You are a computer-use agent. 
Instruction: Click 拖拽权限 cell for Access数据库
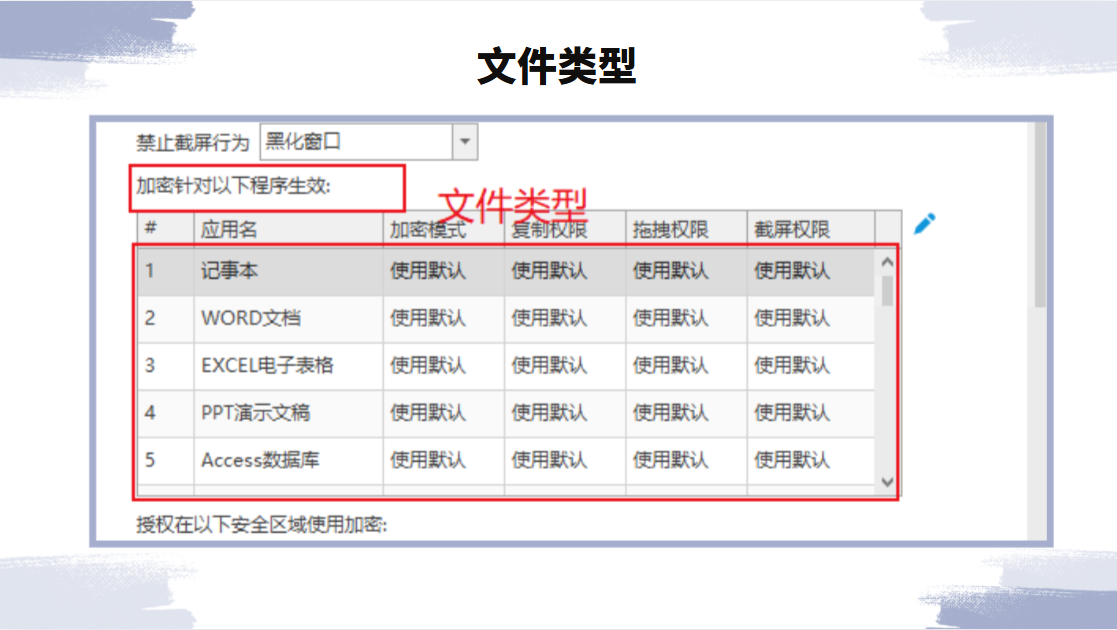(x=687, y=460)
